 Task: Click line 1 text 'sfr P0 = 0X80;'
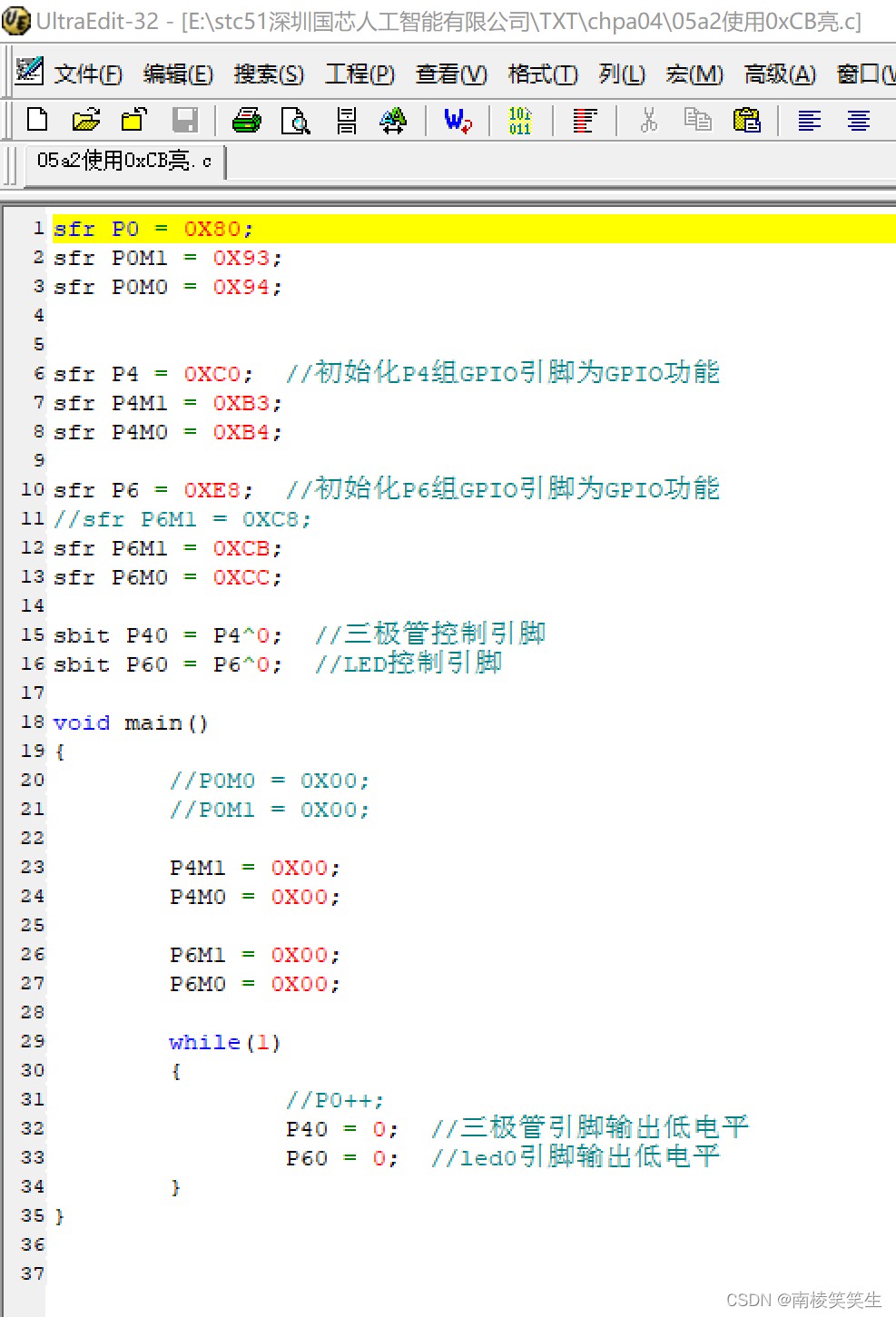(x=153, y=229)
